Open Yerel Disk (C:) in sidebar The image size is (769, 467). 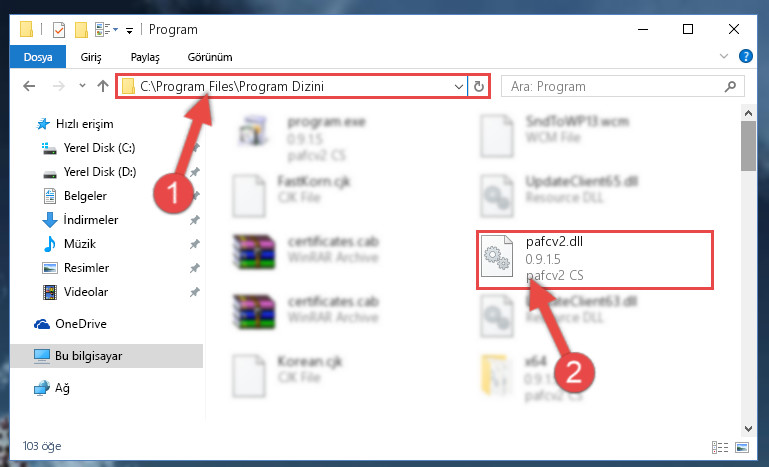point(99,148)
